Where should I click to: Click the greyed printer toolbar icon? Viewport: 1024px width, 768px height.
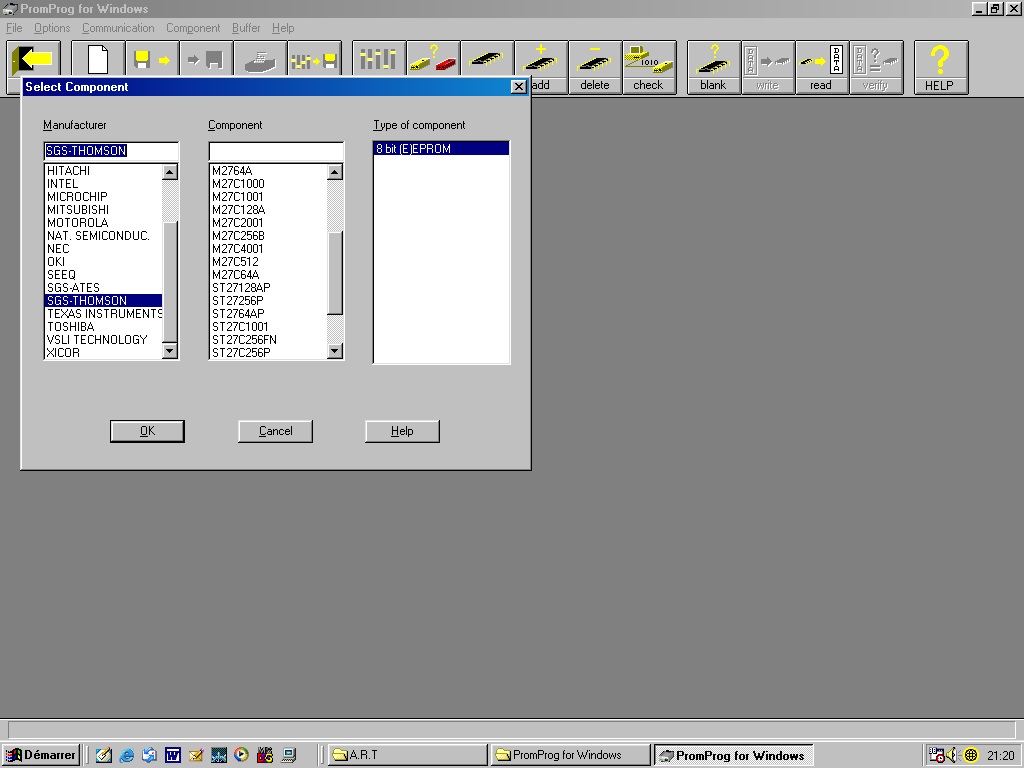[261, 59]
